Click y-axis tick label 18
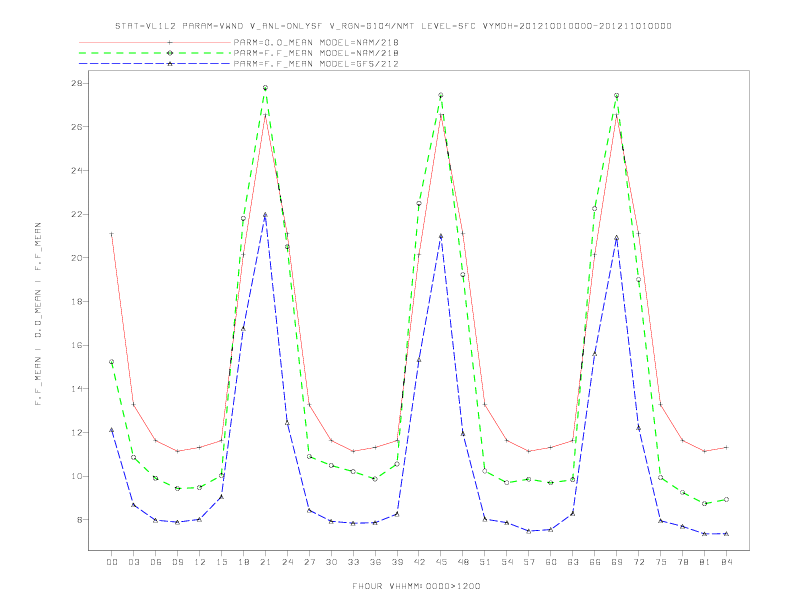Screen dimensions: 792x612 click(x=77, y=302)
